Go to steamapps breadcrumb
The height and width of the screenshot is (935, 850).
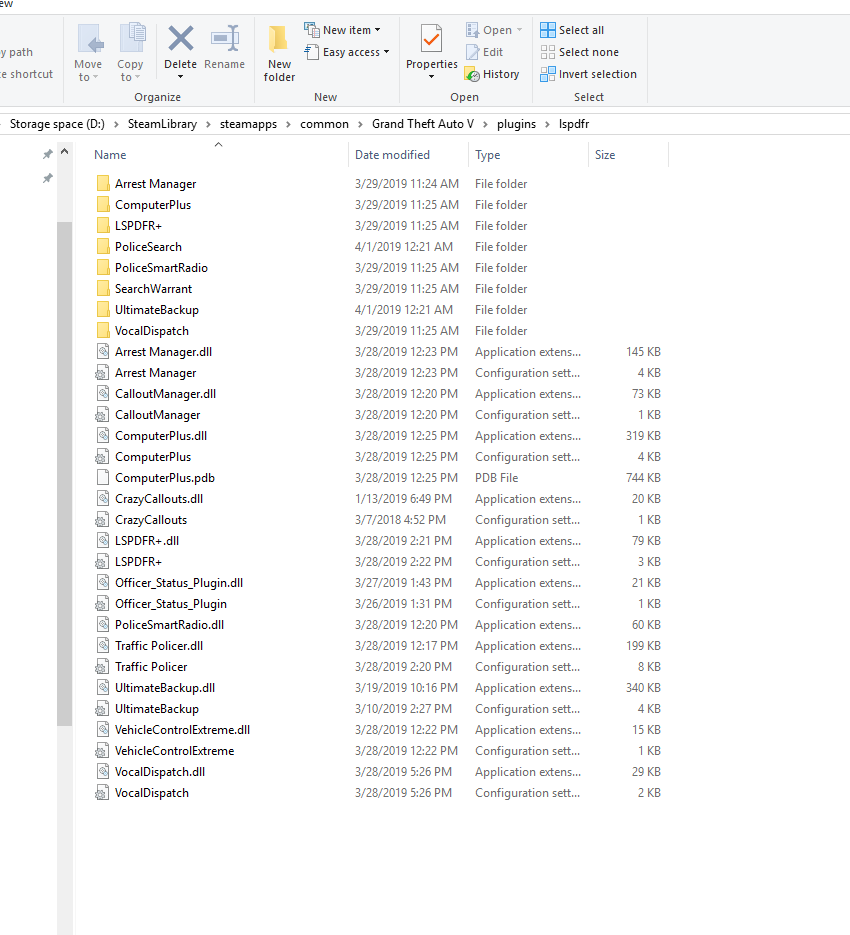248,124
